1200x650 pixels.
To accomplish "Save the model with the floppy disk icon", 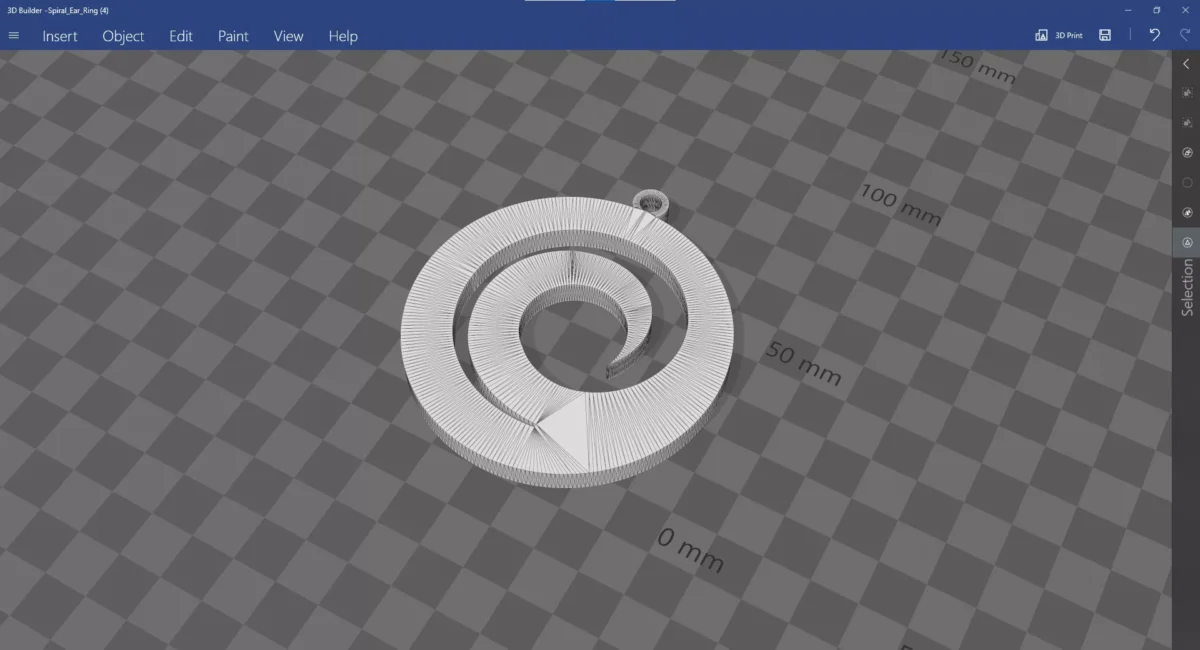I will [1105, 35].
